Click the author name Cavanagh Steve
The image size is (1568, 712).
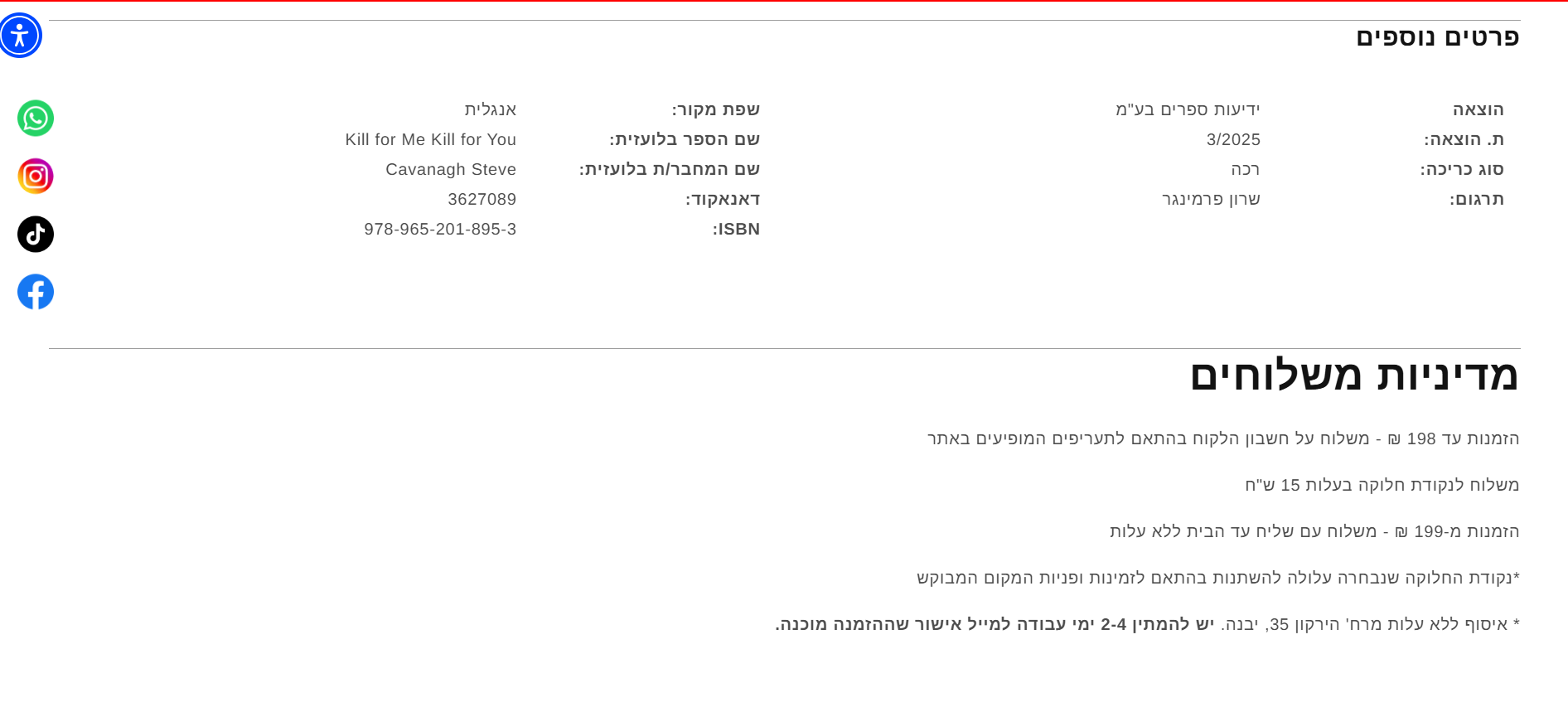[x=450, y=169]
